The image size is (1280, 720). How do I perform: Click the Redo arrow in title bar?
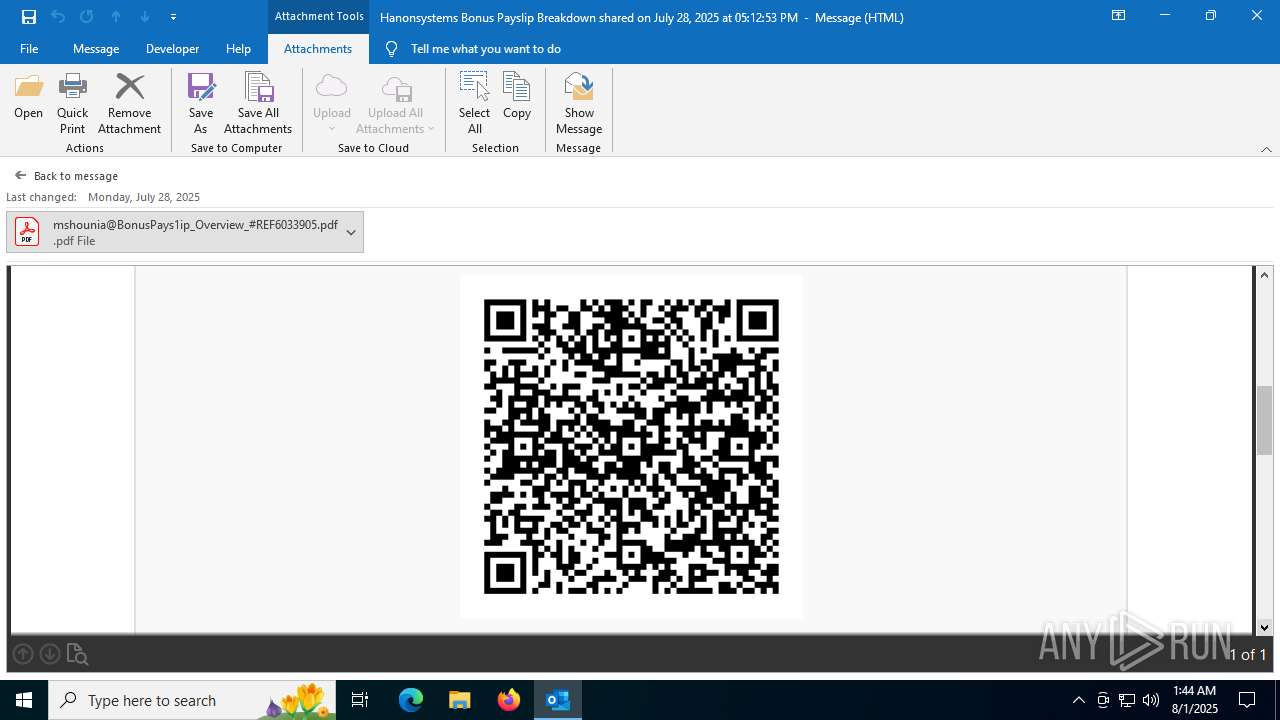(87, 17)
